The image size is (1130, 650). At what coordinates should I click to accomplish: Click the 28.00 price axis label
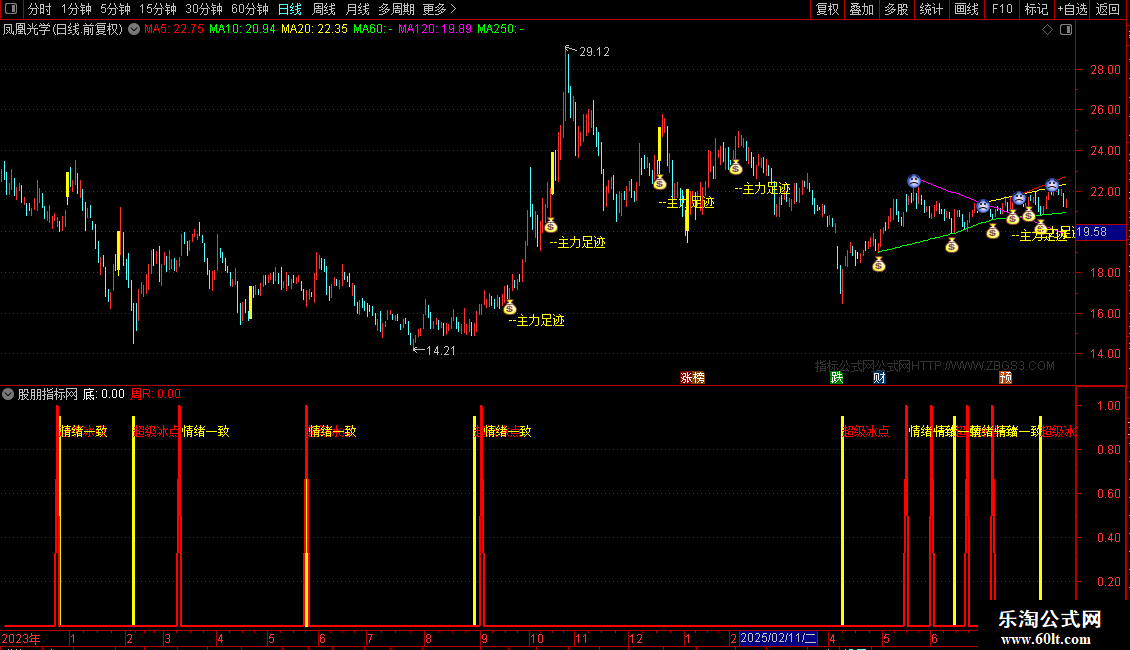1105,70
